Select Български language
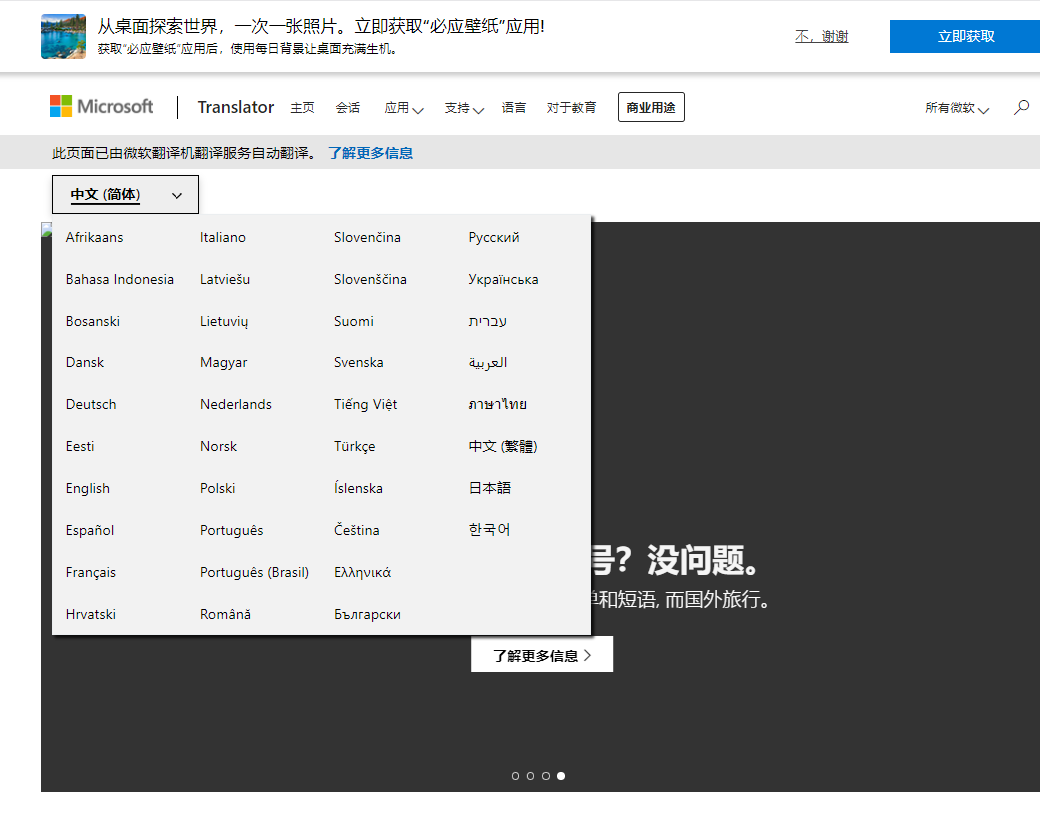1040x829 pixels. [367, 615]
